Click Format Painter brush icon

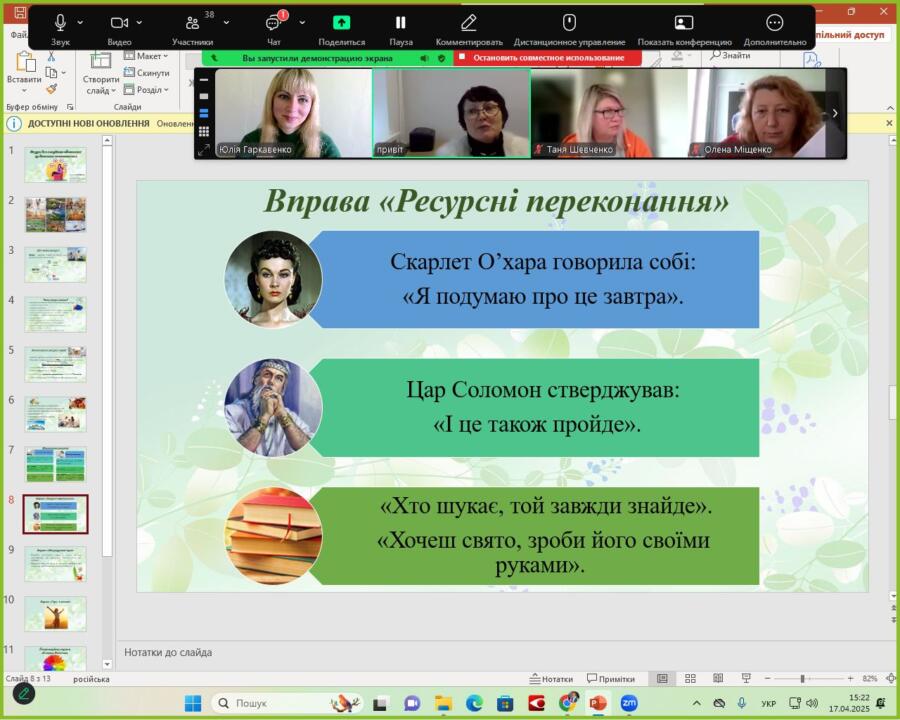[x=52, y=89]
